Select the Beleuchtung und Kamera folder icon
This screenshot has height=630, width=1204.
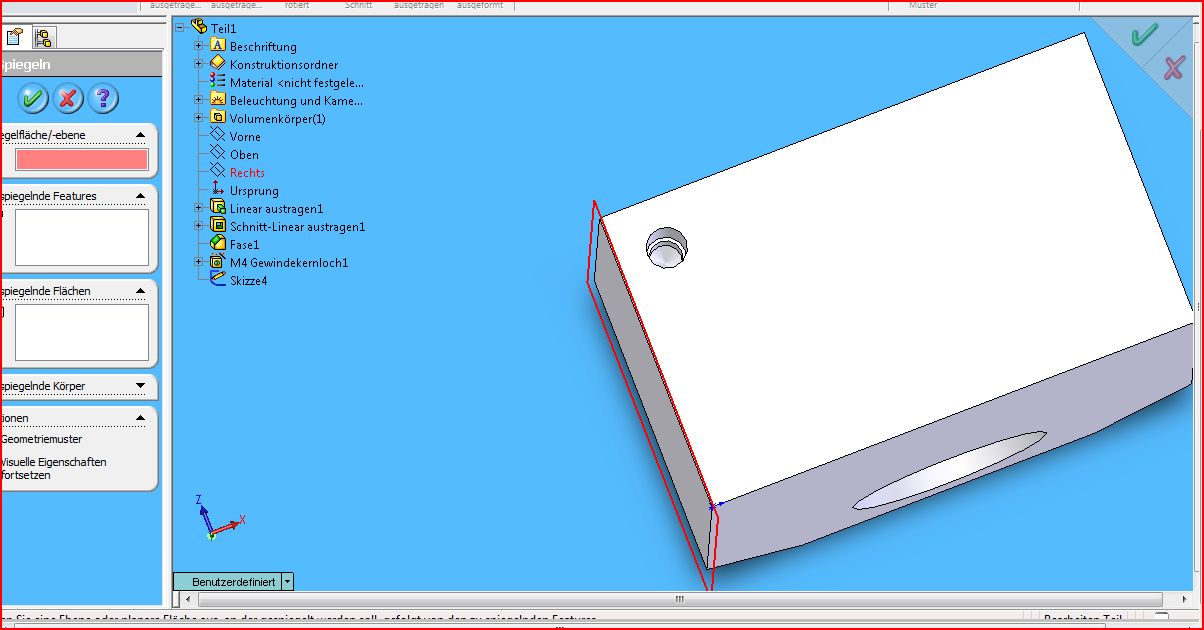click(x=218, y=100)
